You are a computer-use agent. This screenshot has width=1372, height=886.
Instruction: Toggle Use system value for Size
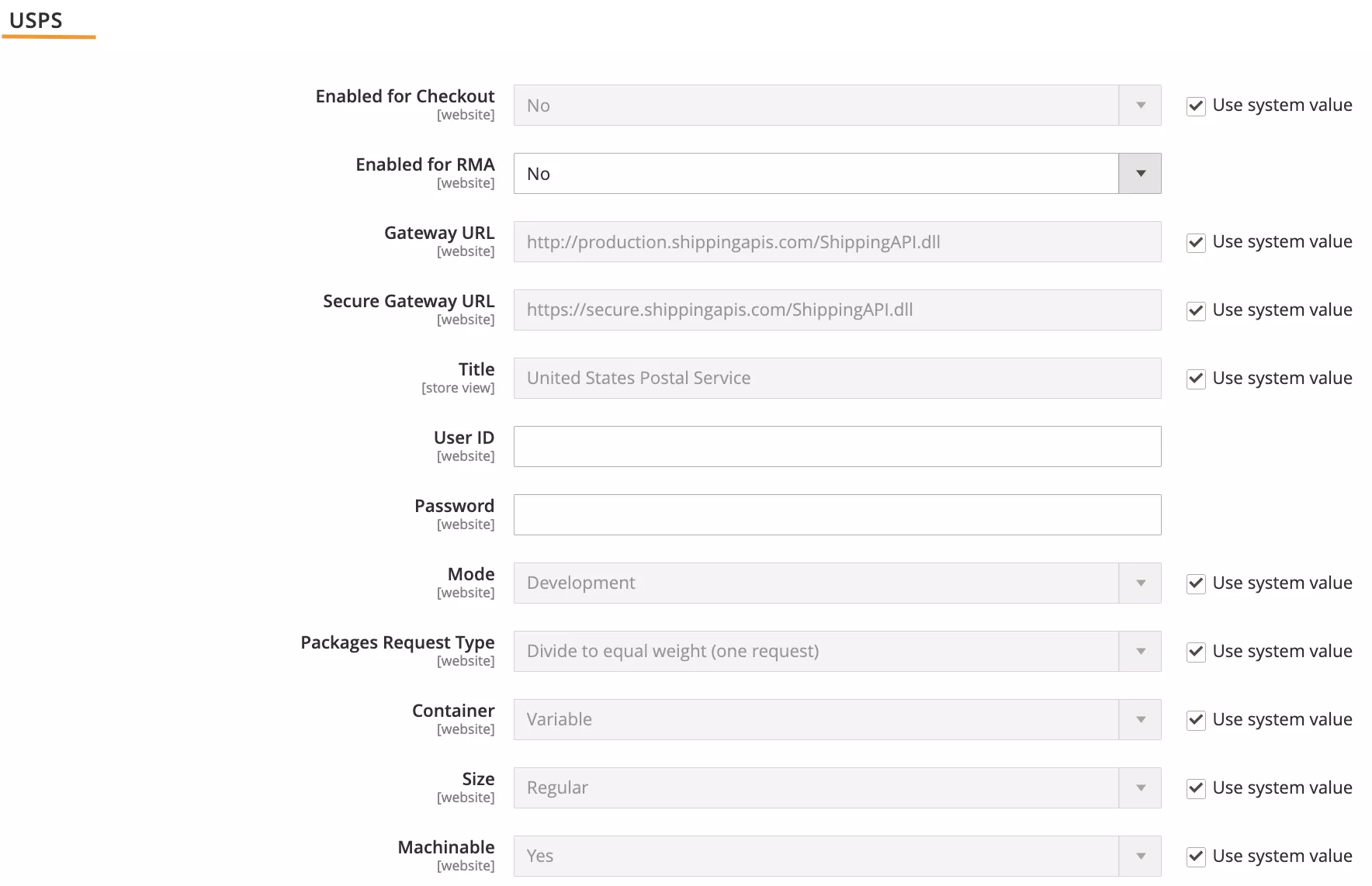1196,789
